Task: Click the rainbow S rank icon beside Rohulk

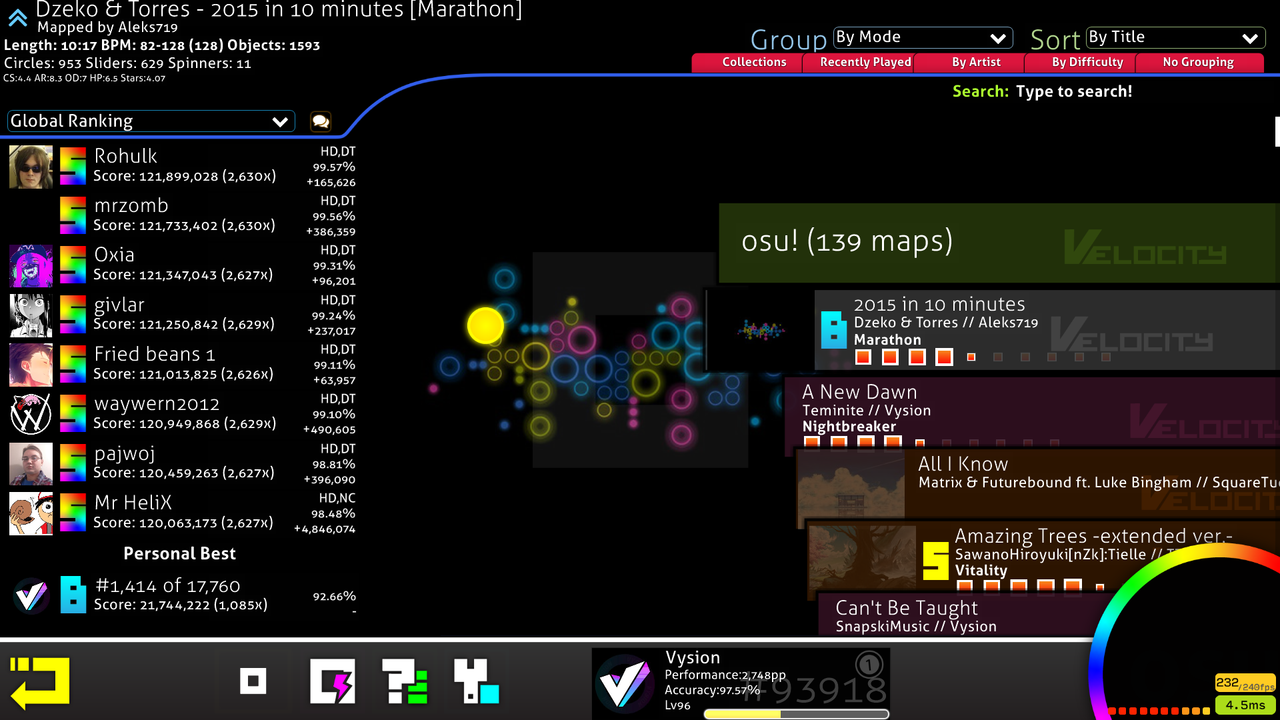Action: [73, 167]
